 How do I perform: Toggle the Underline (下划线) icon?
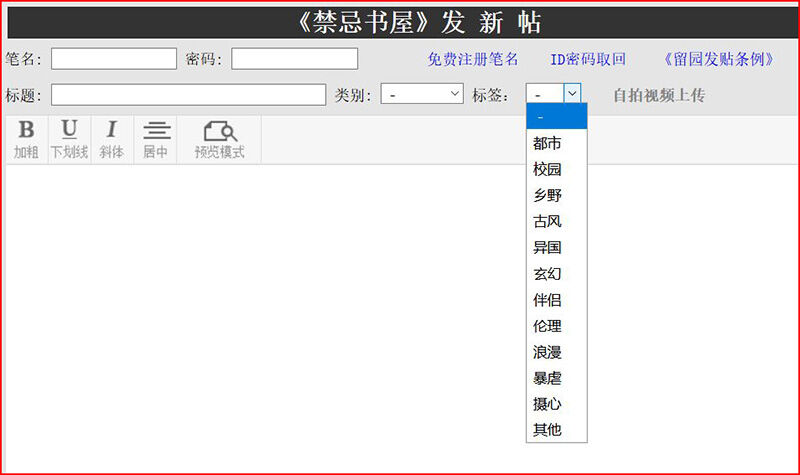[x=69, y=139]
